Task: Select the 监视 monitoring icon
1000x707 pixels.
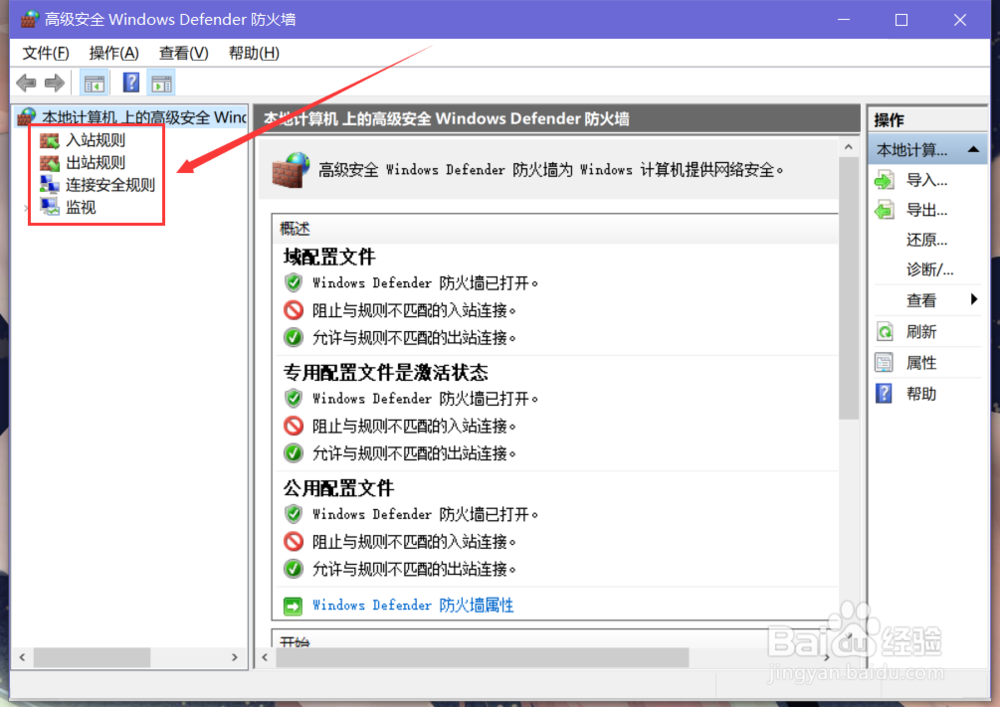Action: pyautogui.click(x=49, y=207)
